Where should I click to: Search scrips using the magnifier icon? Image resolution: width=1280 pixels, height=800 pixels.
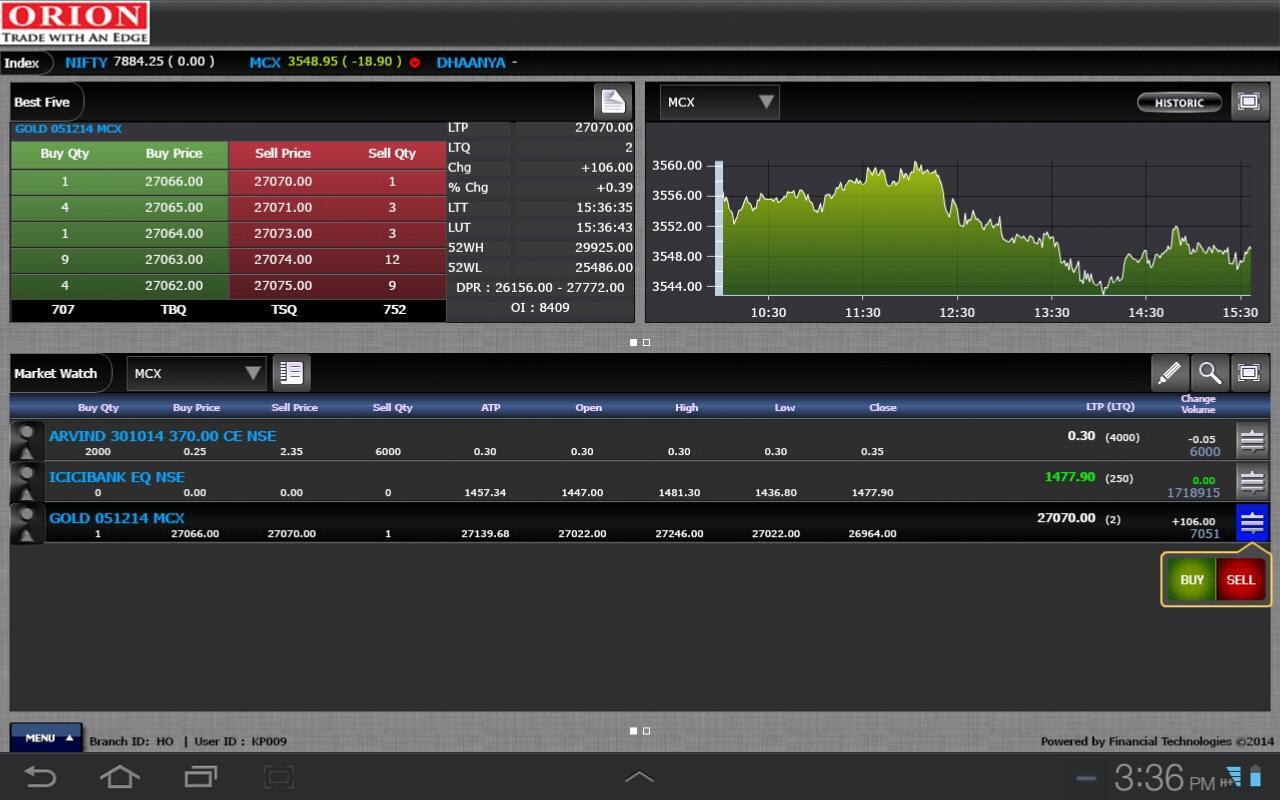1210,372
